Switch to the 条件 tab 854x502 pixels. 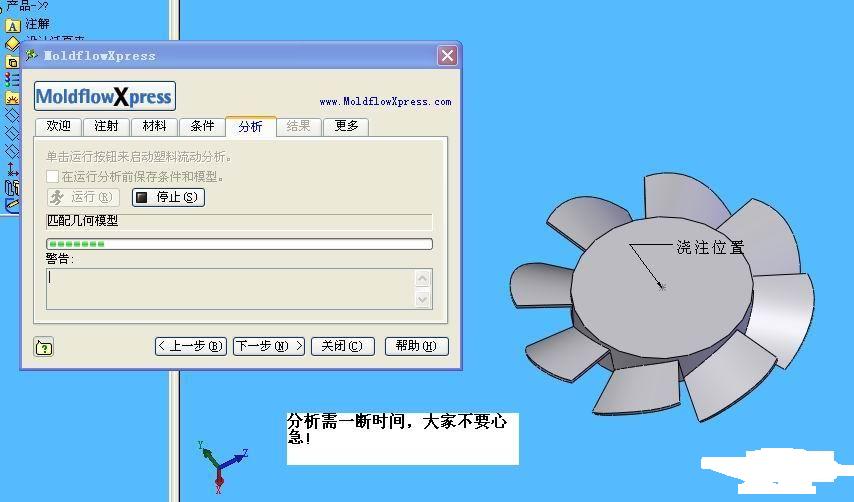click(202, 126)
